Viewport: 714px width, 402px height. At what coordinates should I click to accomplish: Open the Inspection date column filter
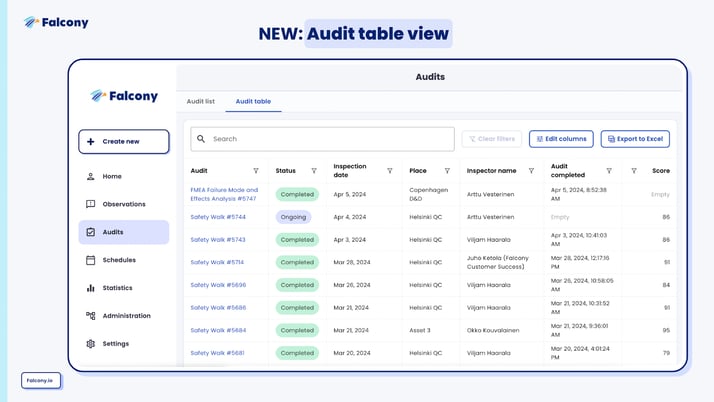(390, 171)
